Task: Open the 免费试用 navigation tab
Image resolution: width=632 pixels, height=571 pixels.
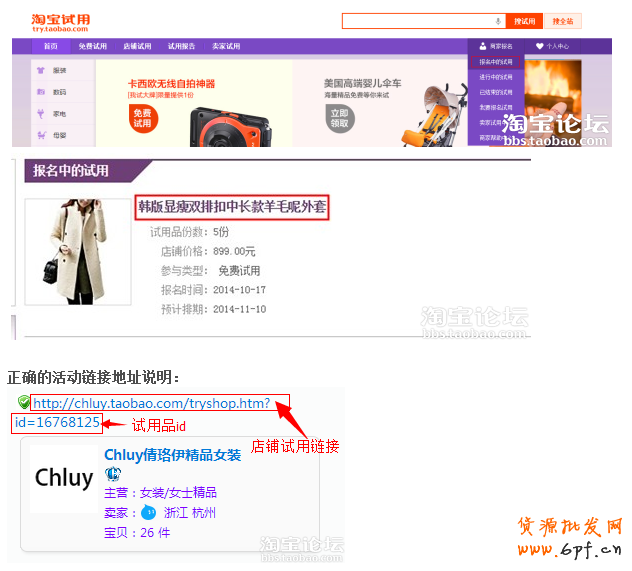Action: coord(92,46)
